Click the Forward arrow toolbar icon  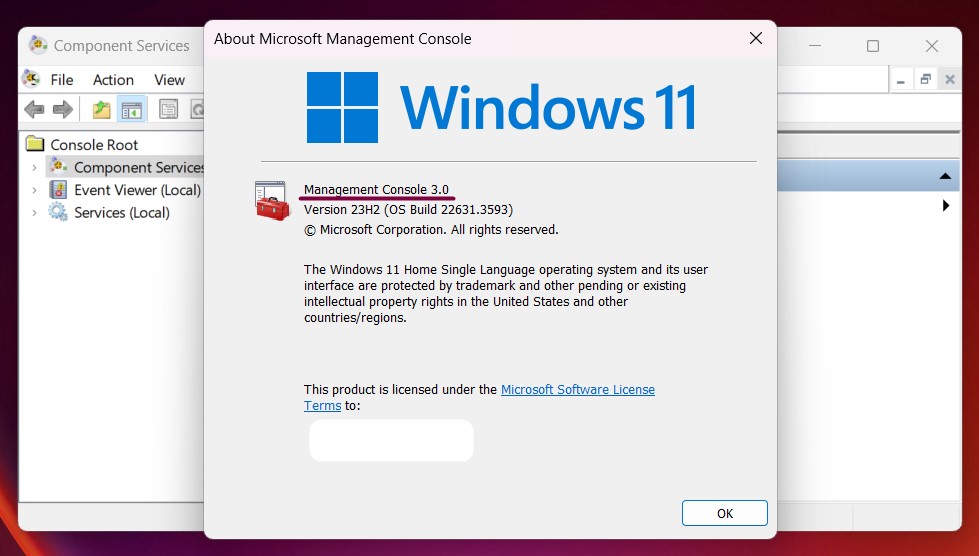click(63, 110)
